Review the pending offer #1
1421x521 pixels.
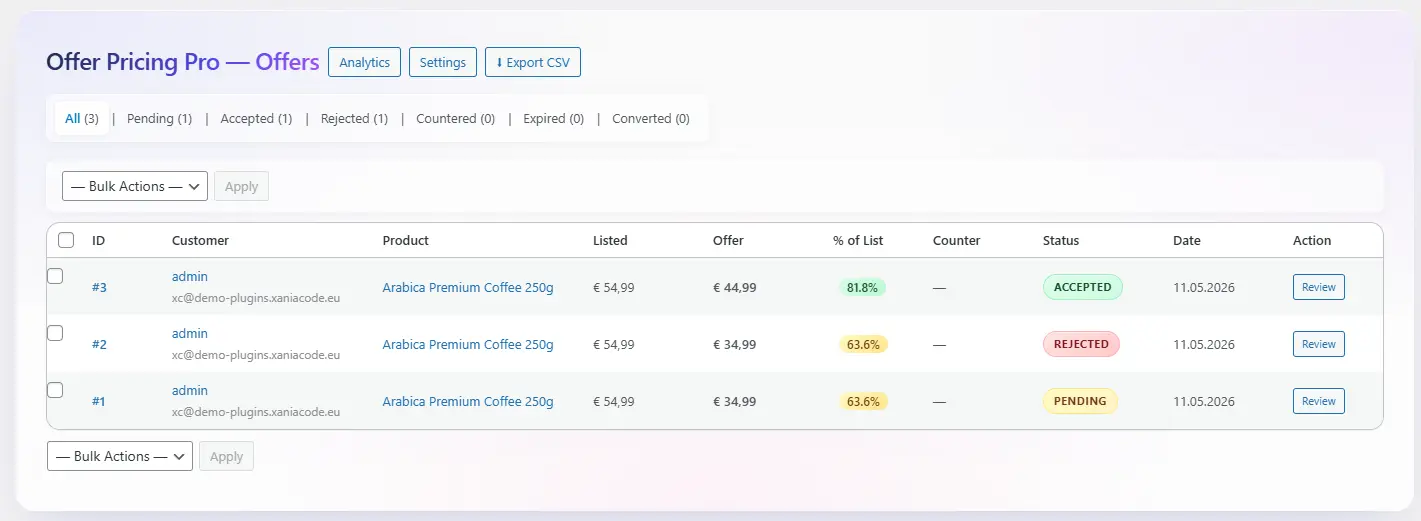(x=1319, y=401)
